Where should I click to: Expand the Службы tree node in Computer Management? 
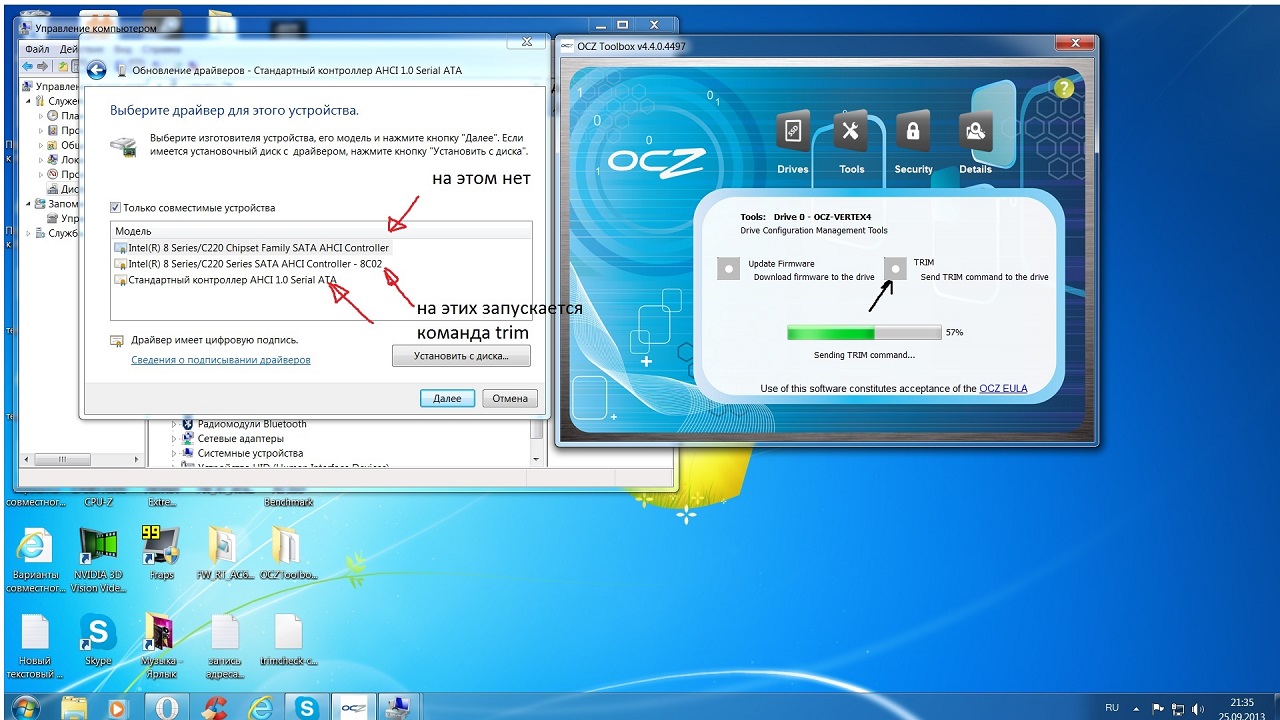pyautogui.click(x=28, y=233)
